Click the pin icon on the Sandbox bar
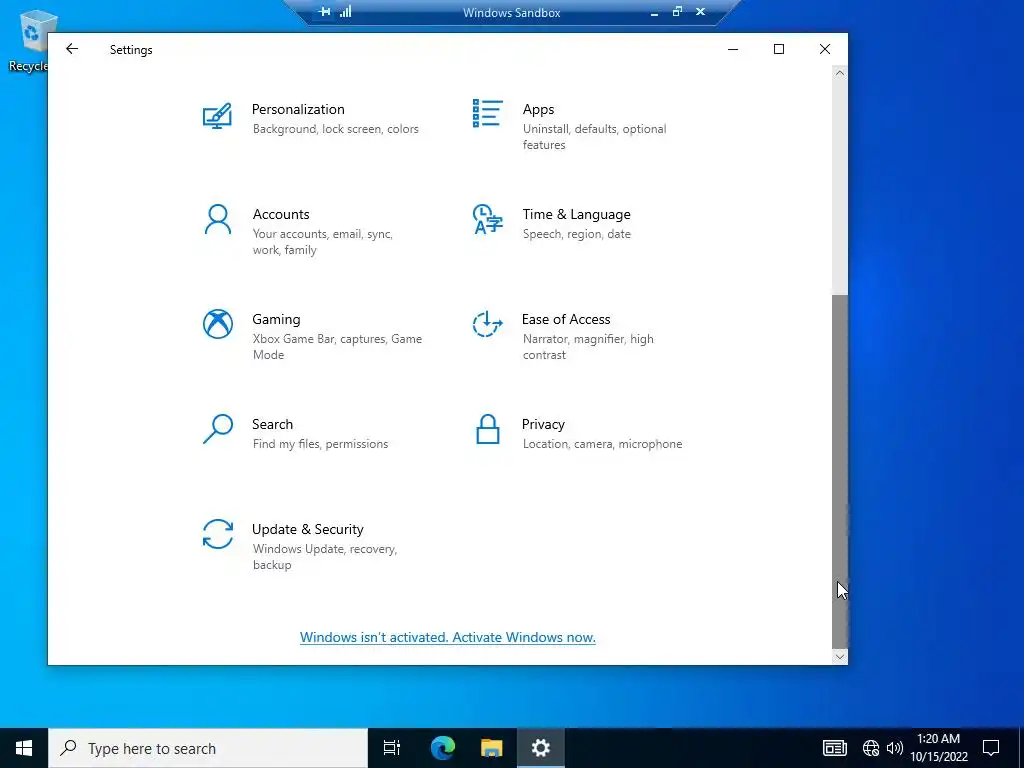The height and width of the screenshot is (768, 1024). (324, 12)
